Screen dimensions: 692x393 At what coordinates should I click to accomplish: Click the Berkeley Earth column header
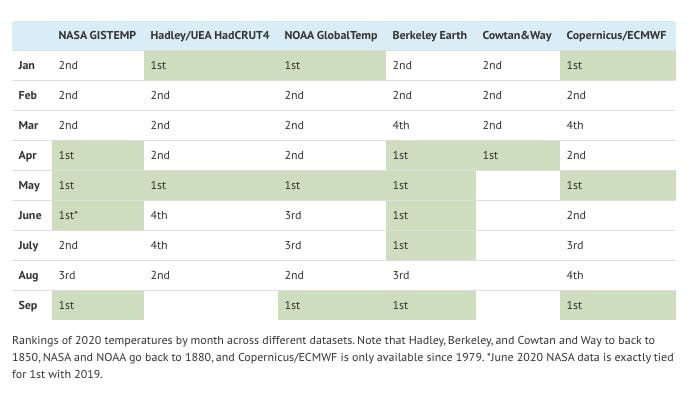[429, 35]
